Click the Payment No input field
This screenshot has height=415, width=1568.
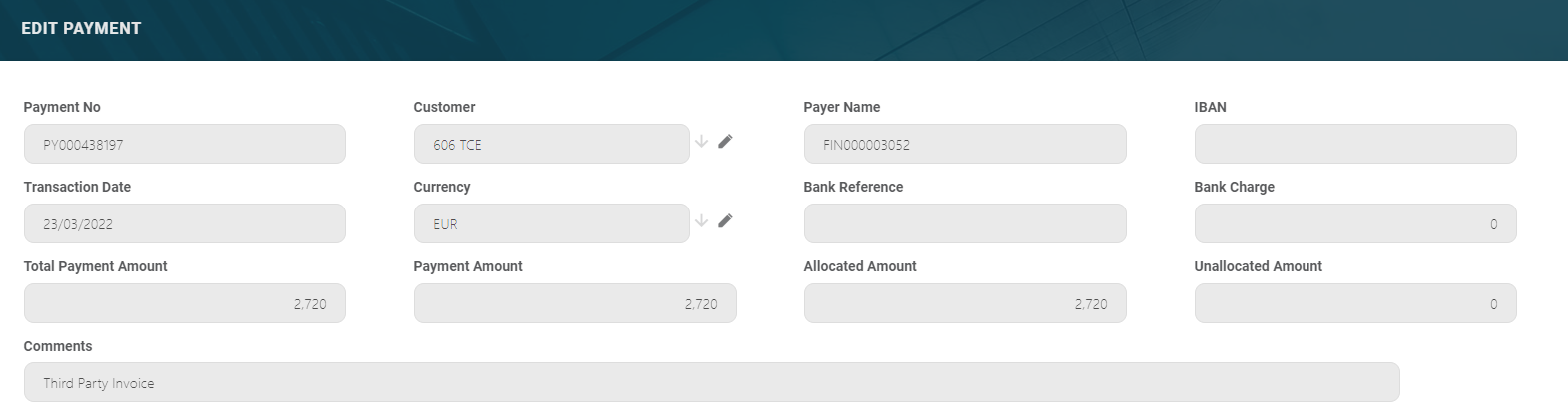[185, 145]
